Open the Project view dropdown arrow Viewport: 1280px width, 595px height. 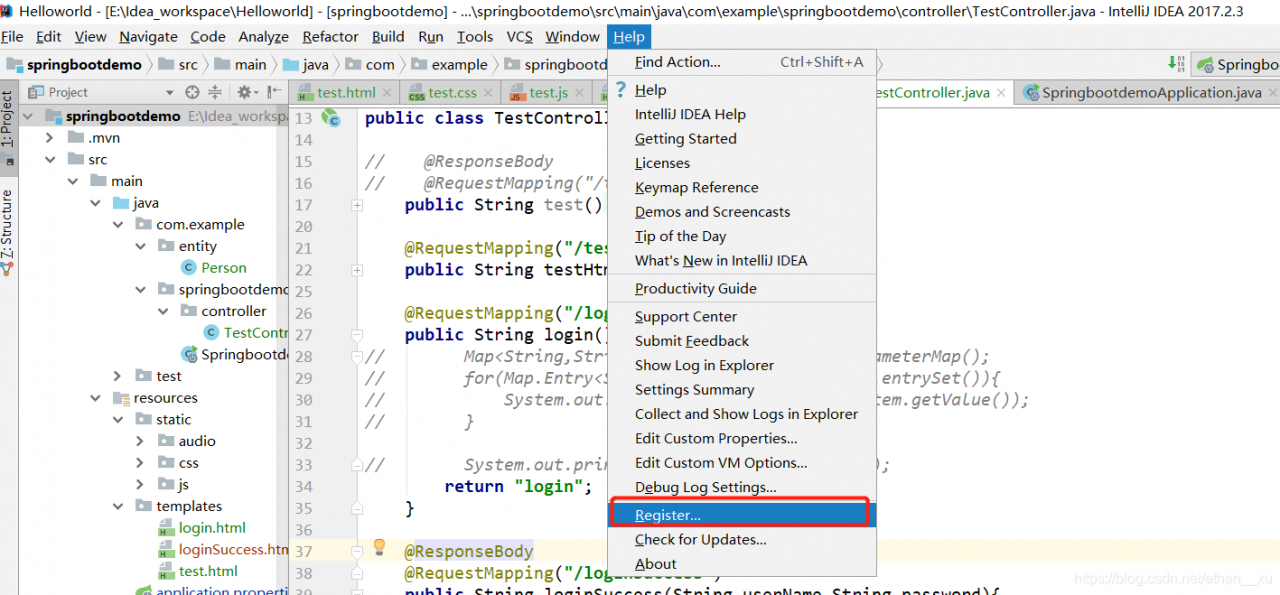(x=168, y=92)
